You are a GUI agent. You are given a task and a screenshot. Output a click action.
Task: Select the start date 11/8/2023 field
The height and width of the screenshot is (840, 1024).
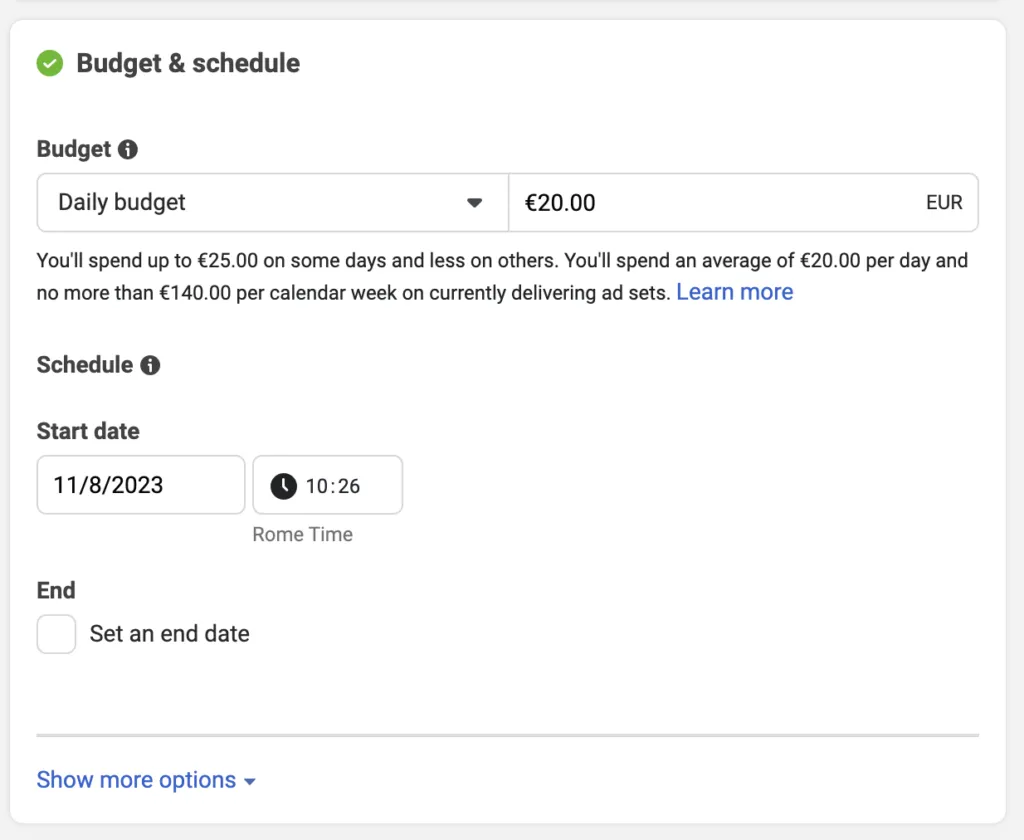pos(140,485)
